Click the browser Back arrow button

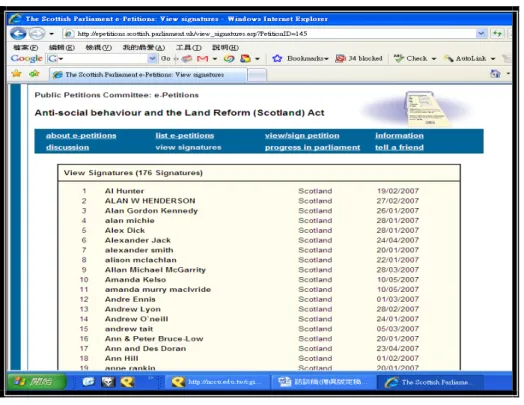(18, 33)
